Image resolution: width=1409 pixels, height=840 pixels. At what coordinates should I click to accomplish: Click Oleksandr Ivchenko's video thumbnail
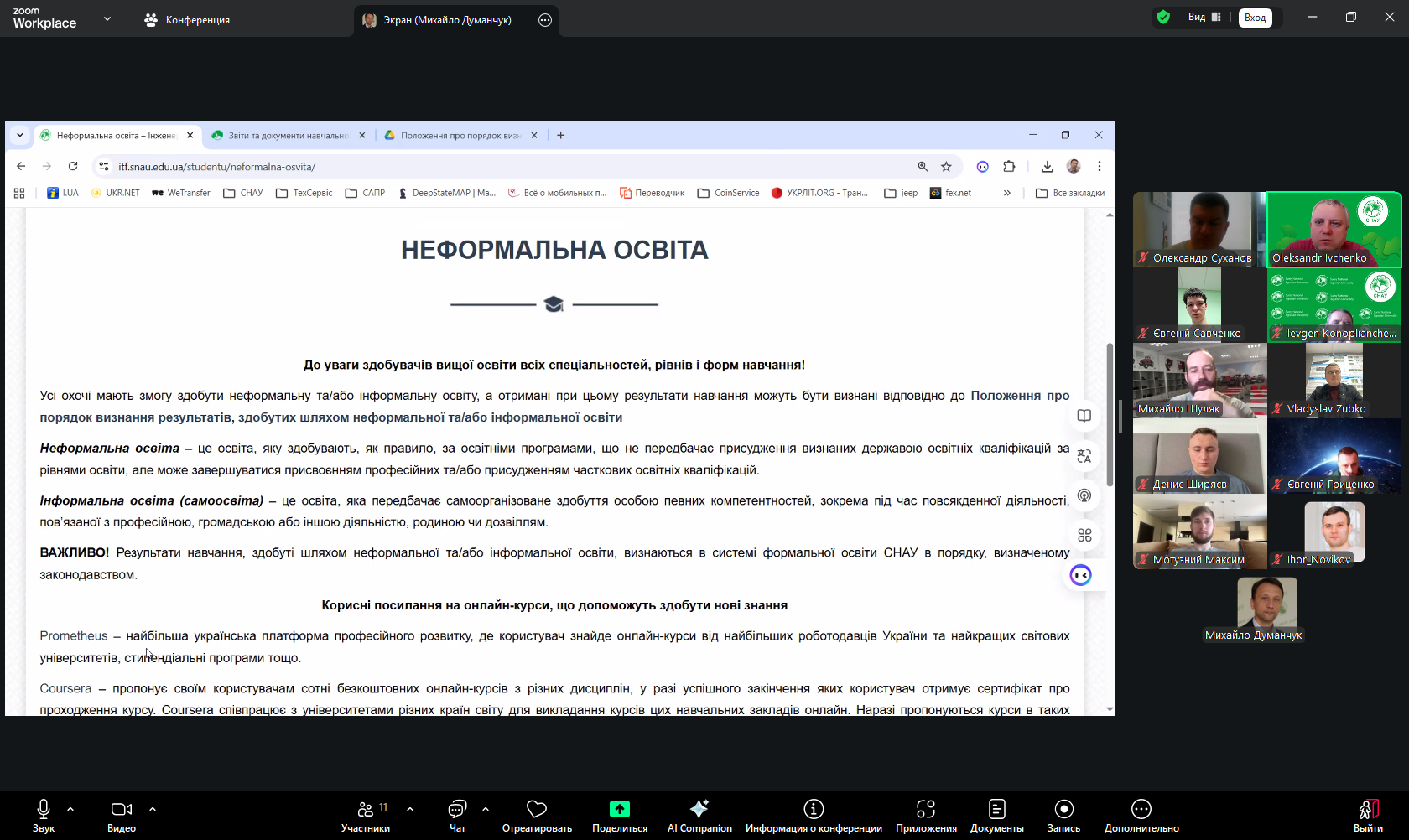(1334, 229)
